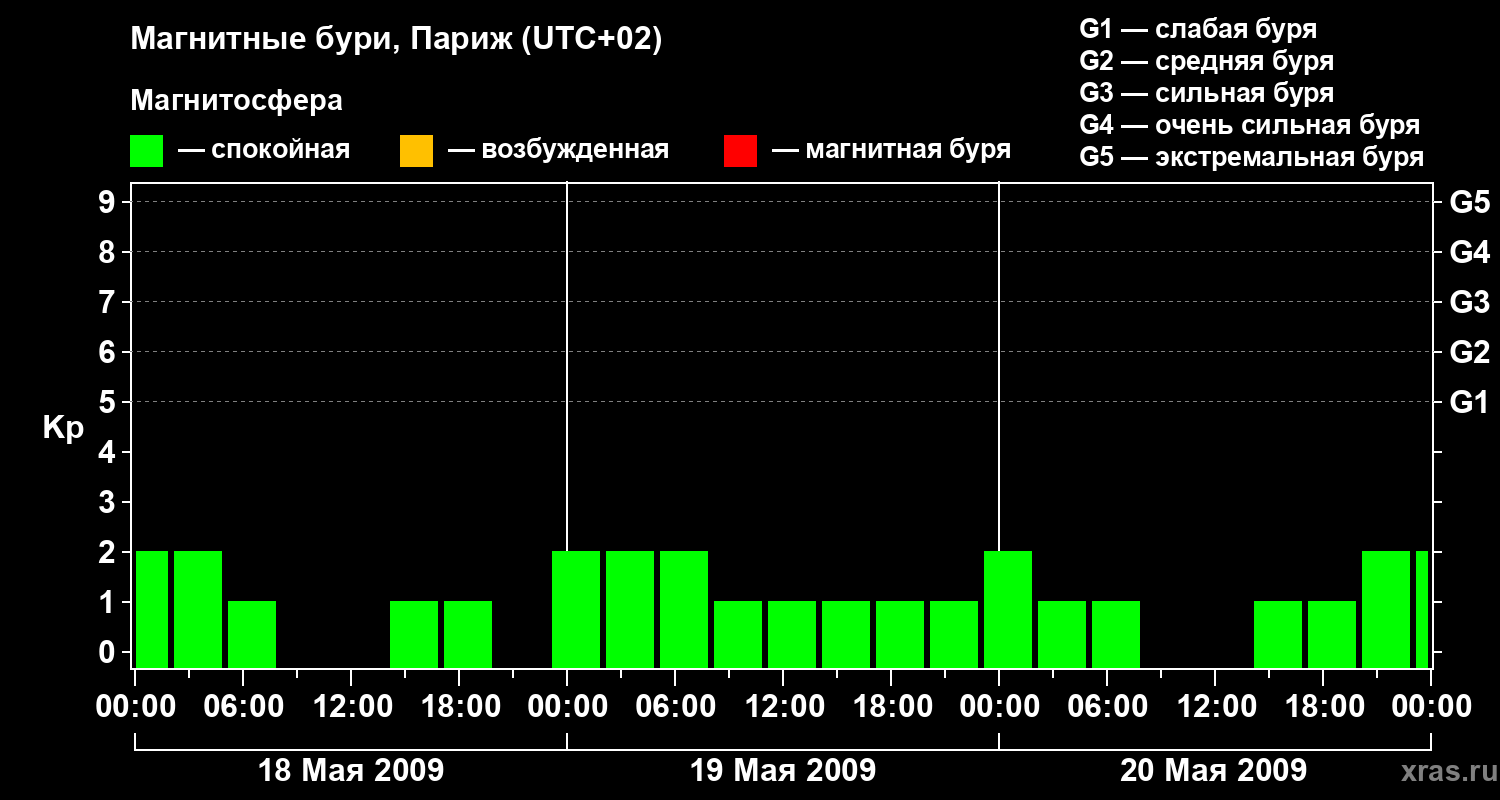Viewport: 1500px width, 800px height.
Task: Click the 18:00 time label of 20 May
Action: click(1323, 707)
